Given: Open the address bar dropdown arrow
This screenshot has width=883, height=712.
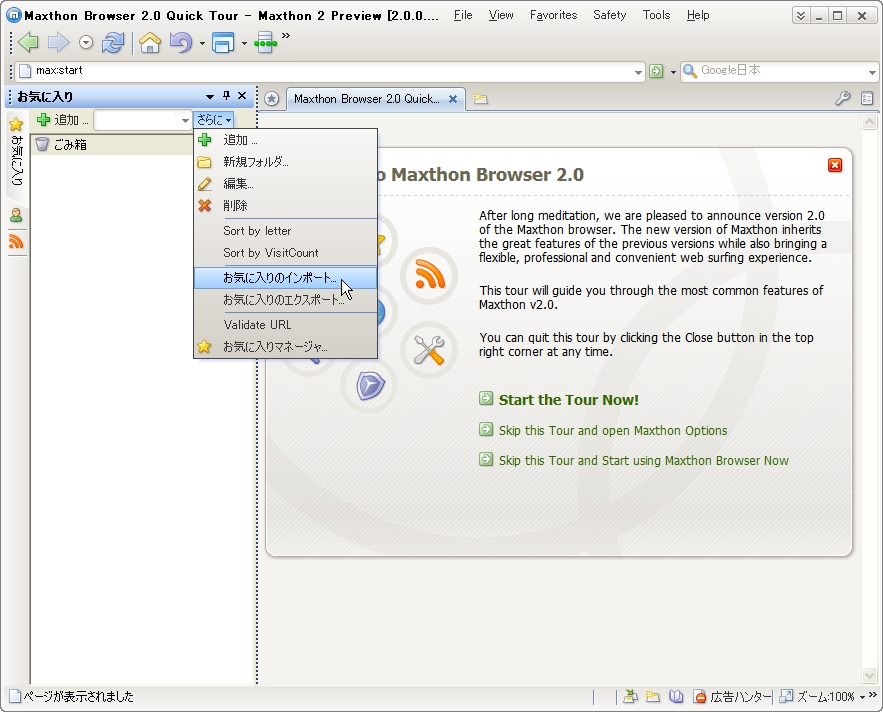Looking at the screenshot, I should [x=637, y=72].
